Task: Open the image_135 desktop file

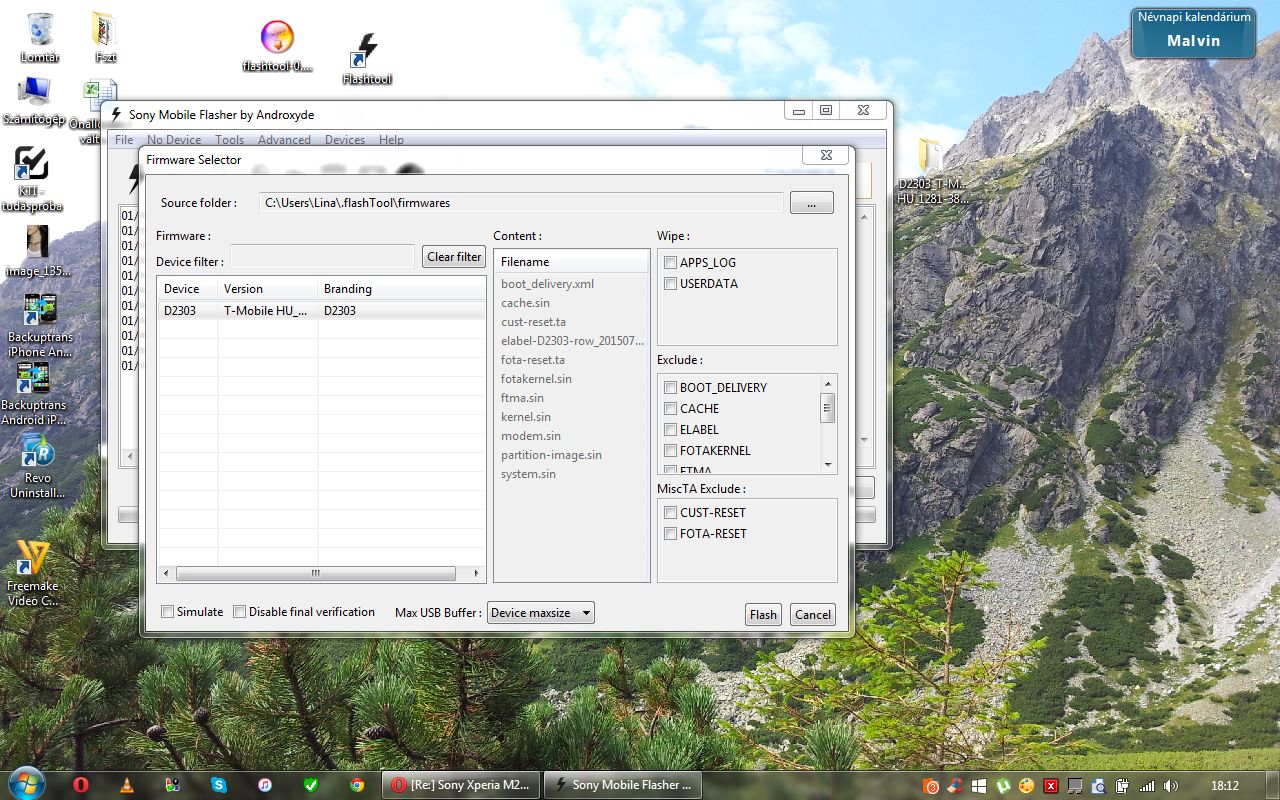Action: [39, 251]
